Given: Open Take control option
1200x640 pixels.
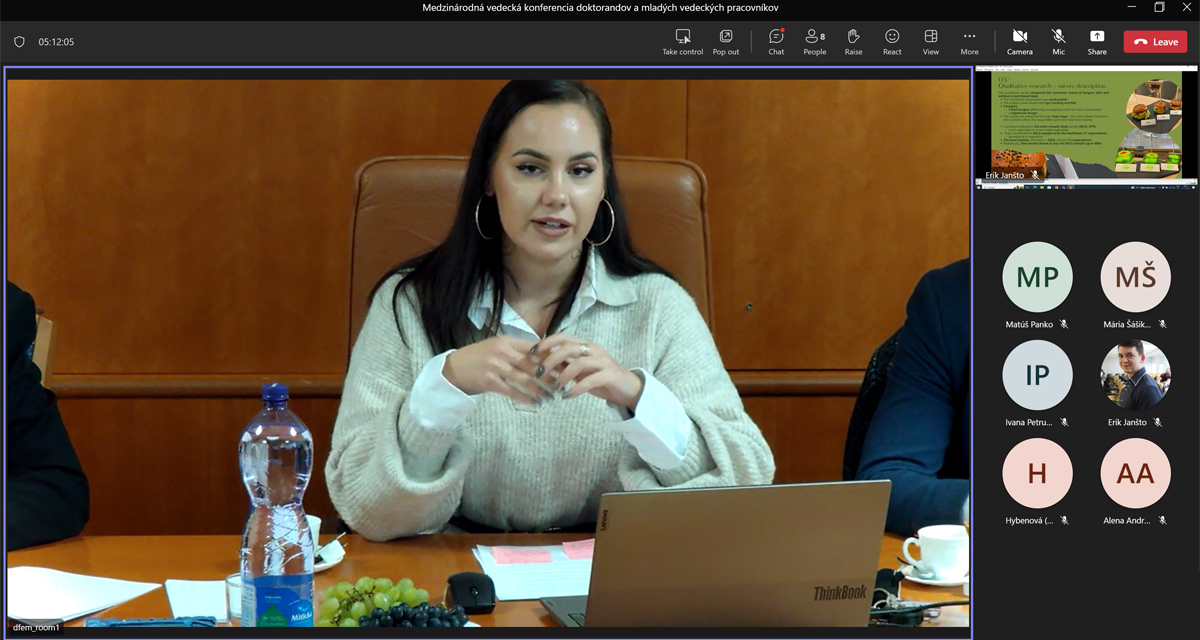Looking at the screenshot, I should (683, 41).
